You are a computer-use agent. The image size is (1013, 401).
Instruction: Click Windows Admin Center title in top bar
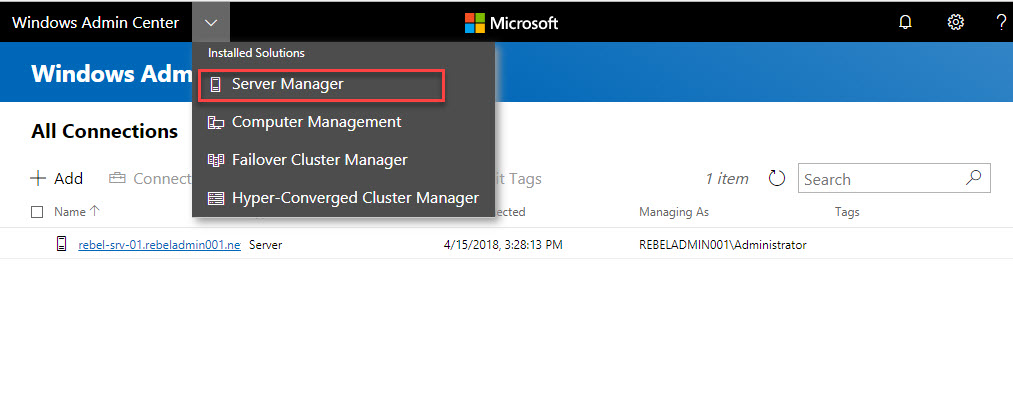coord(96,23)
